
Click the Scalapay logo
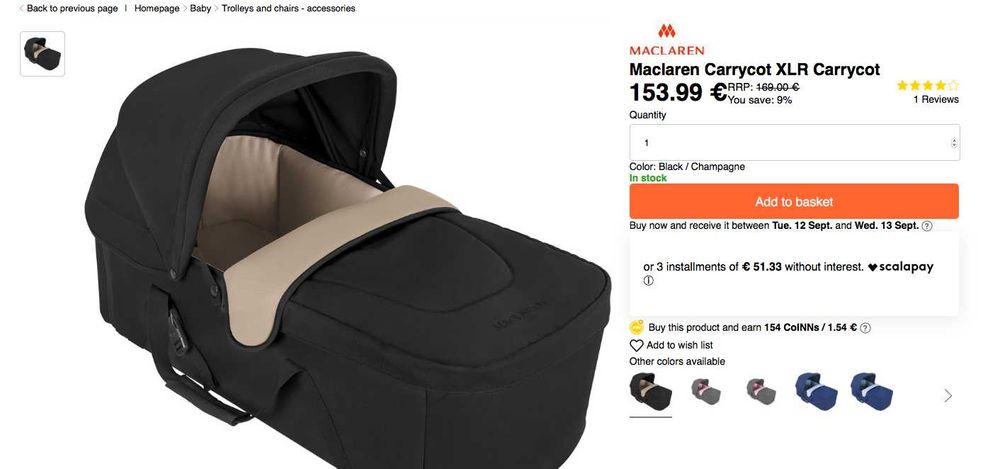pos(901,267)
